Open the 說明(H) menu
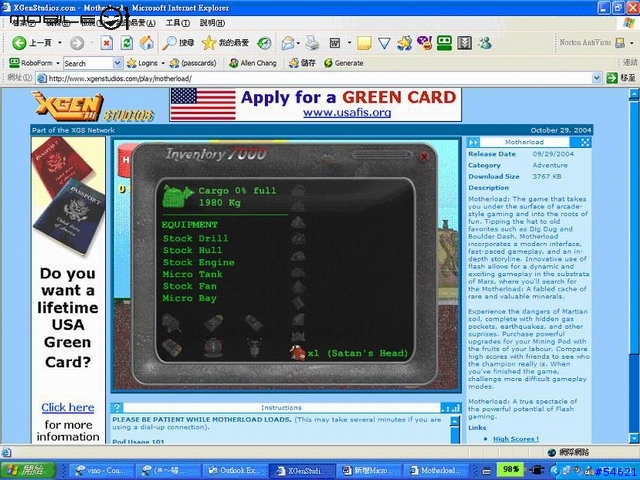This screenshot has width=640, height=480. tap(212, 23)
